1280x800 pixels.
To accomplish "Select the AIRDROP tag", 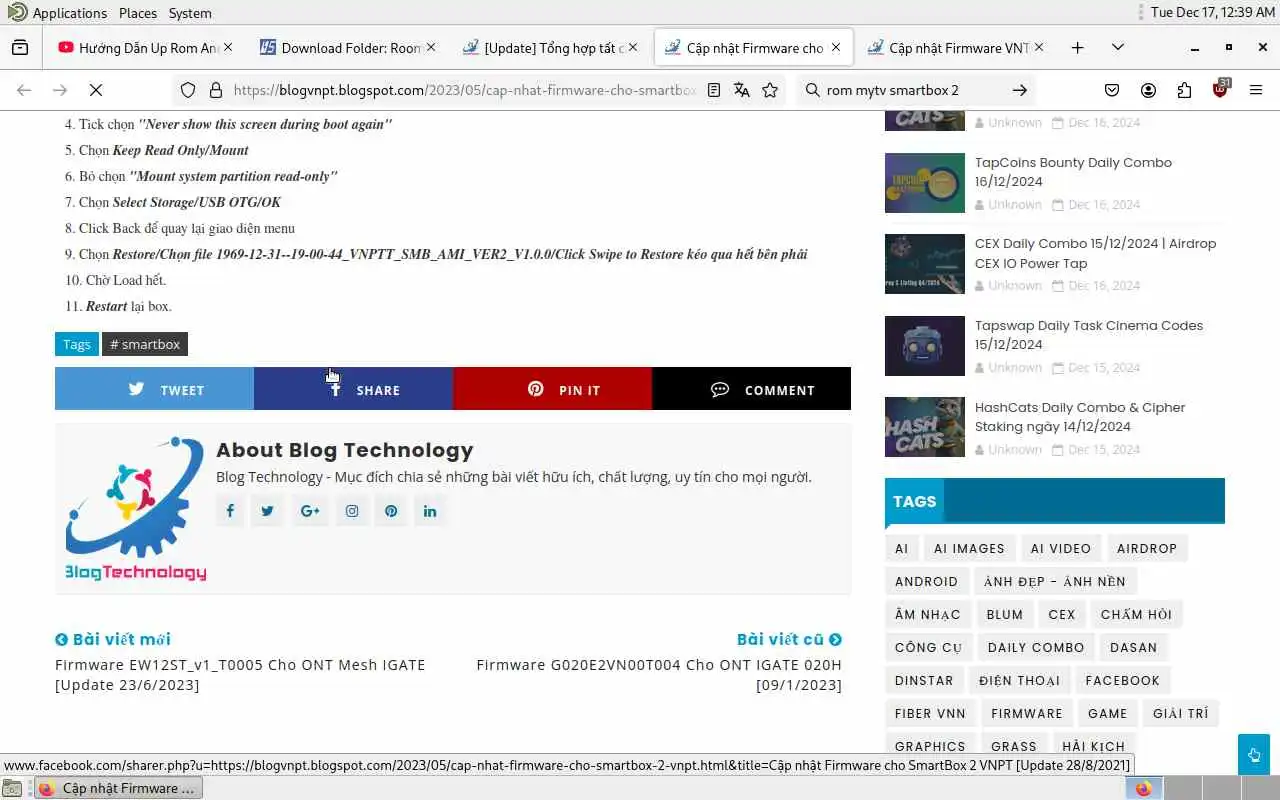I will [x=1147, y=548].
